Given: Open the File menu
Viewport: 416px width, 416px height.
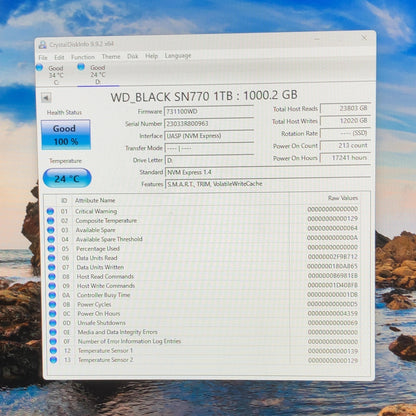Looking at the screenshot, I should [x=43, y=57].
